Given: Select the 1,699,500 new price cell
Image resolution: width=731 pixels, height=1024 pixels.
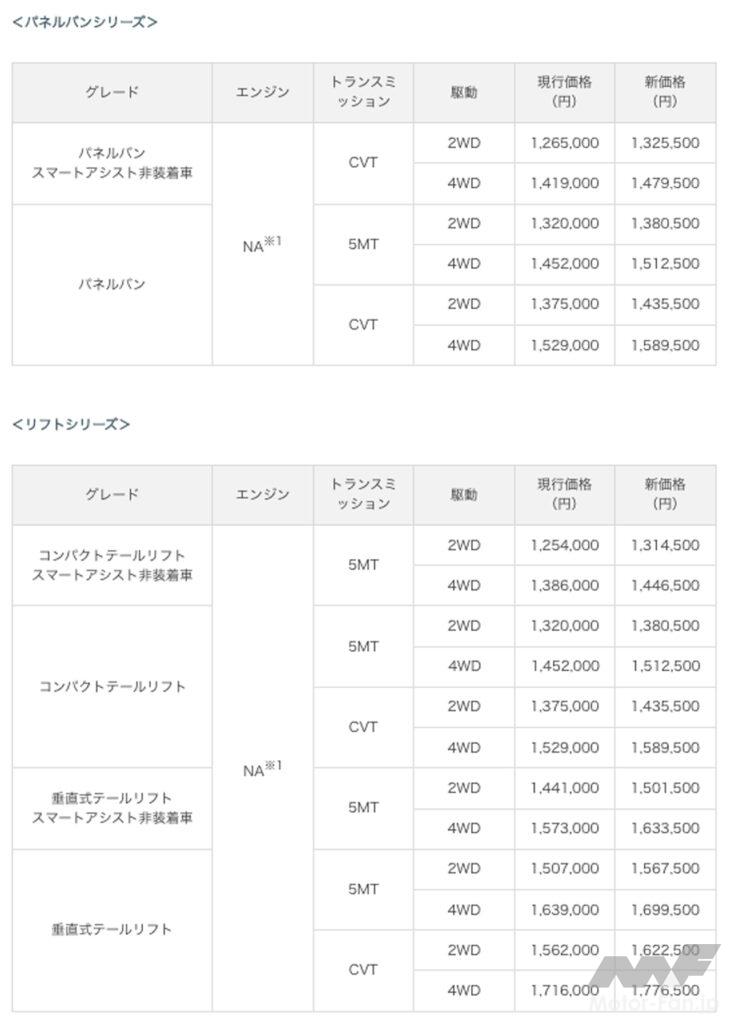Looking at the screenshot, I should click(665, 910).
